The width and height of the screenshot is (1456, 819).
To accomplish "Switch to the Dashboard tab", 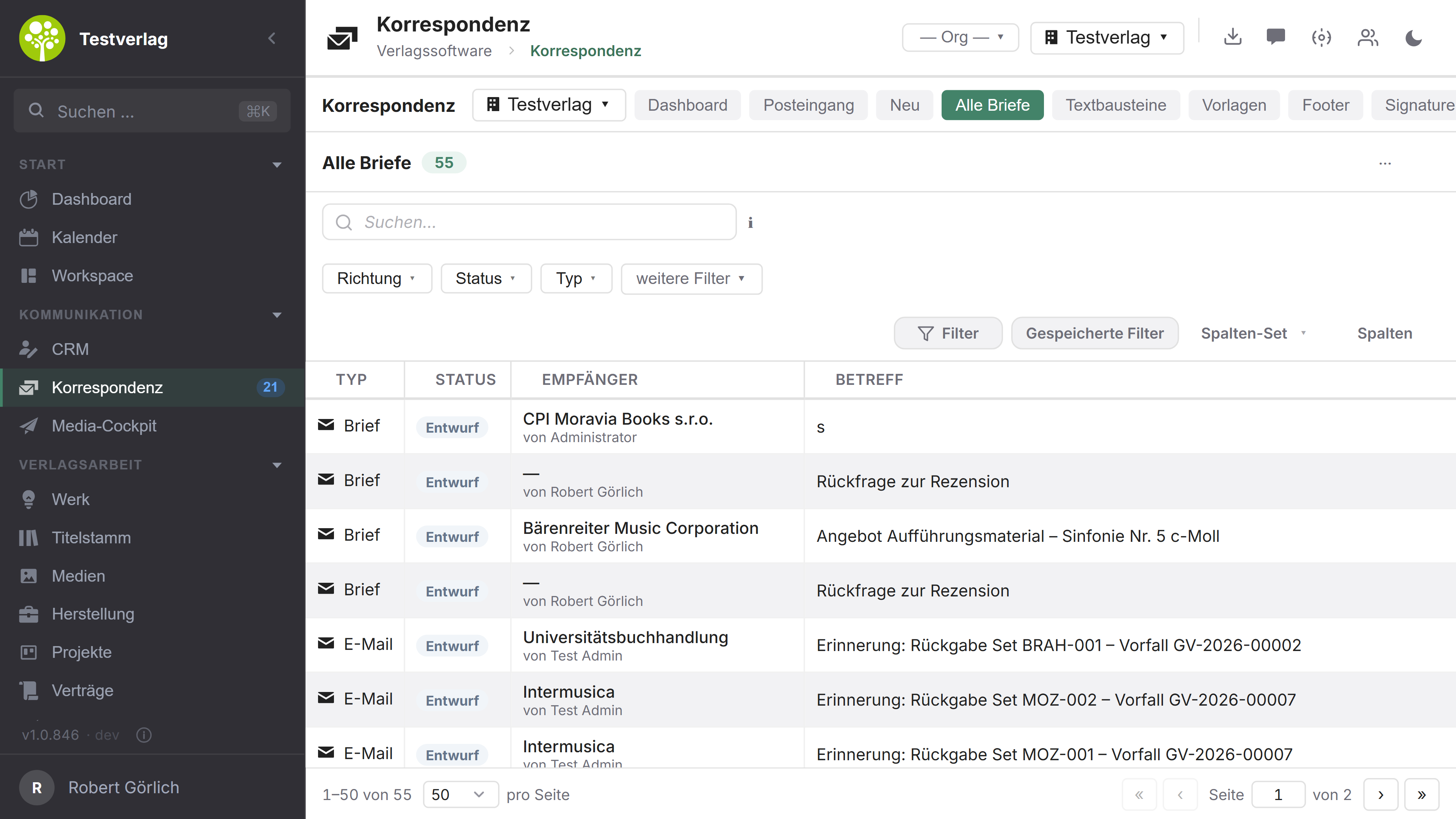I will pyautogui.click(x=687, y=105).
